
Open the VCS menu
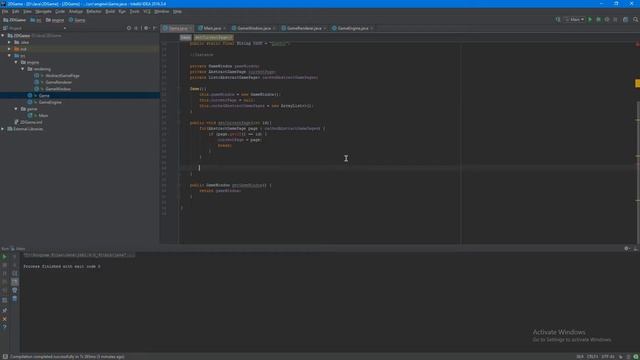pos(147,11)
